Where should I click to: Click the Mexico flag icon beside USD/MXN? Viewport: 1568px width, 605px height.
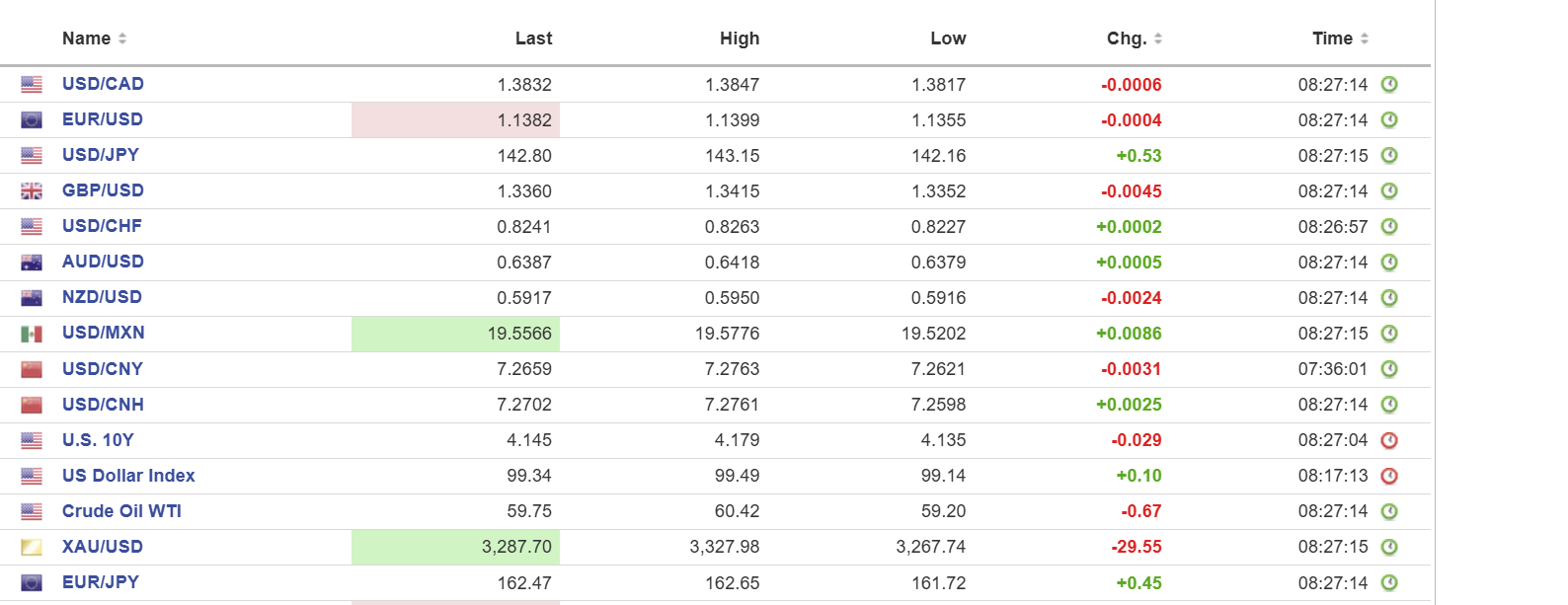pos(32,334)
